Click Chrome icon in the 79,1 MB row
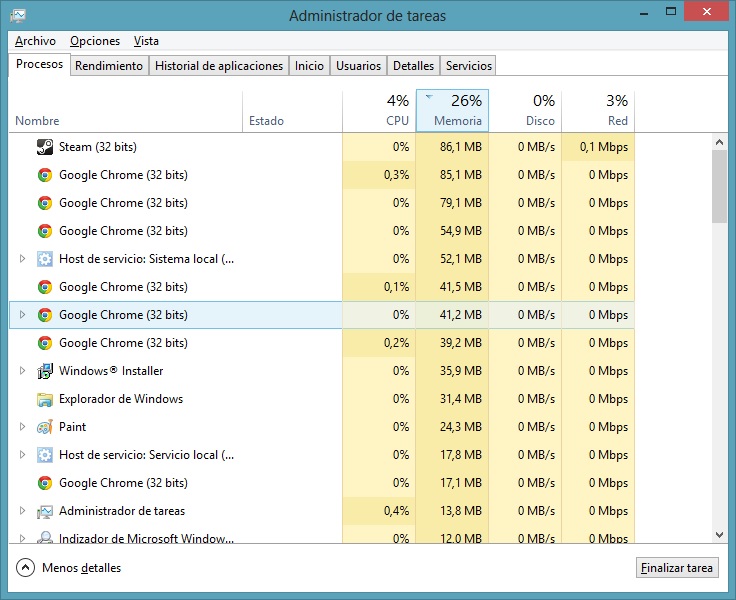Image resolution: width=736 pixels, height=600 pixels. 45,203
